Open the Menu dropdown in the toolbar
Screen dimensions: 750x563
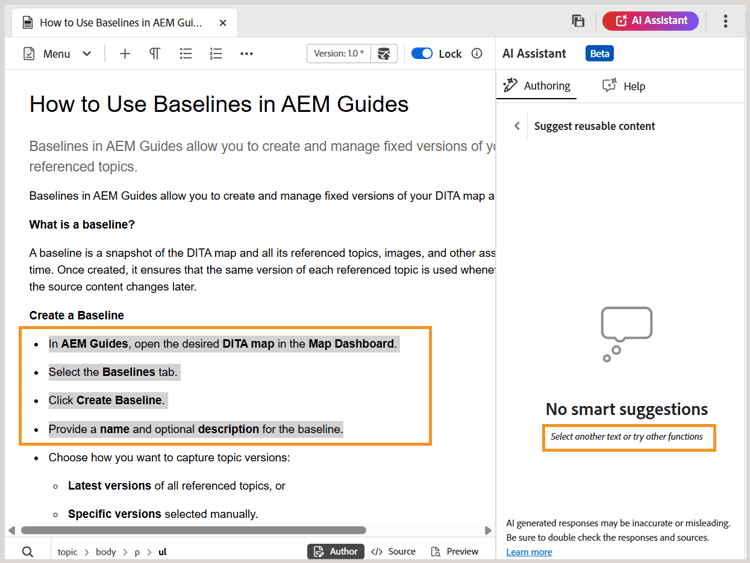pos(57,54)
